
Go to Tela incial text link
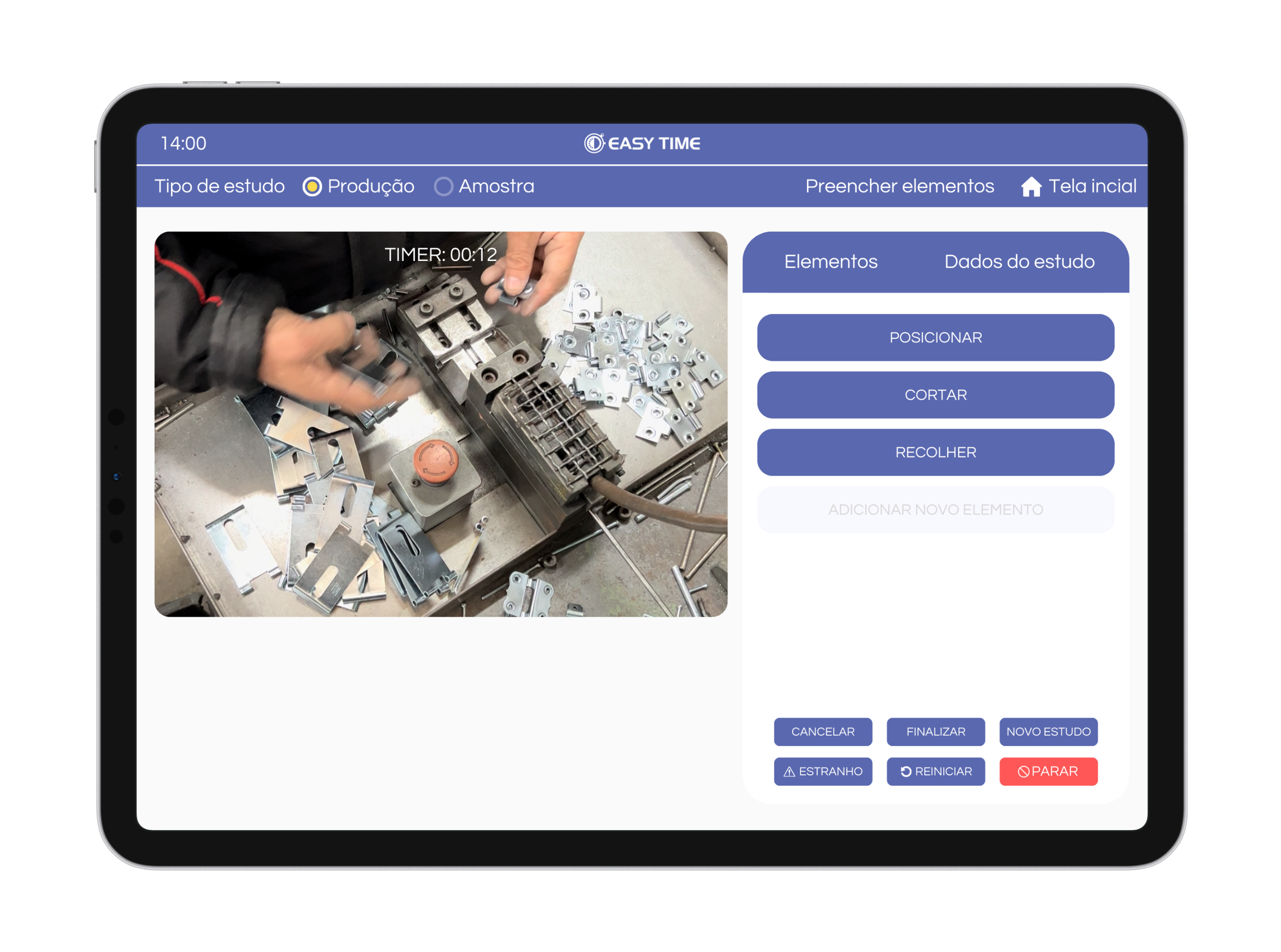pyautogui.click(x=1092, y=186)
